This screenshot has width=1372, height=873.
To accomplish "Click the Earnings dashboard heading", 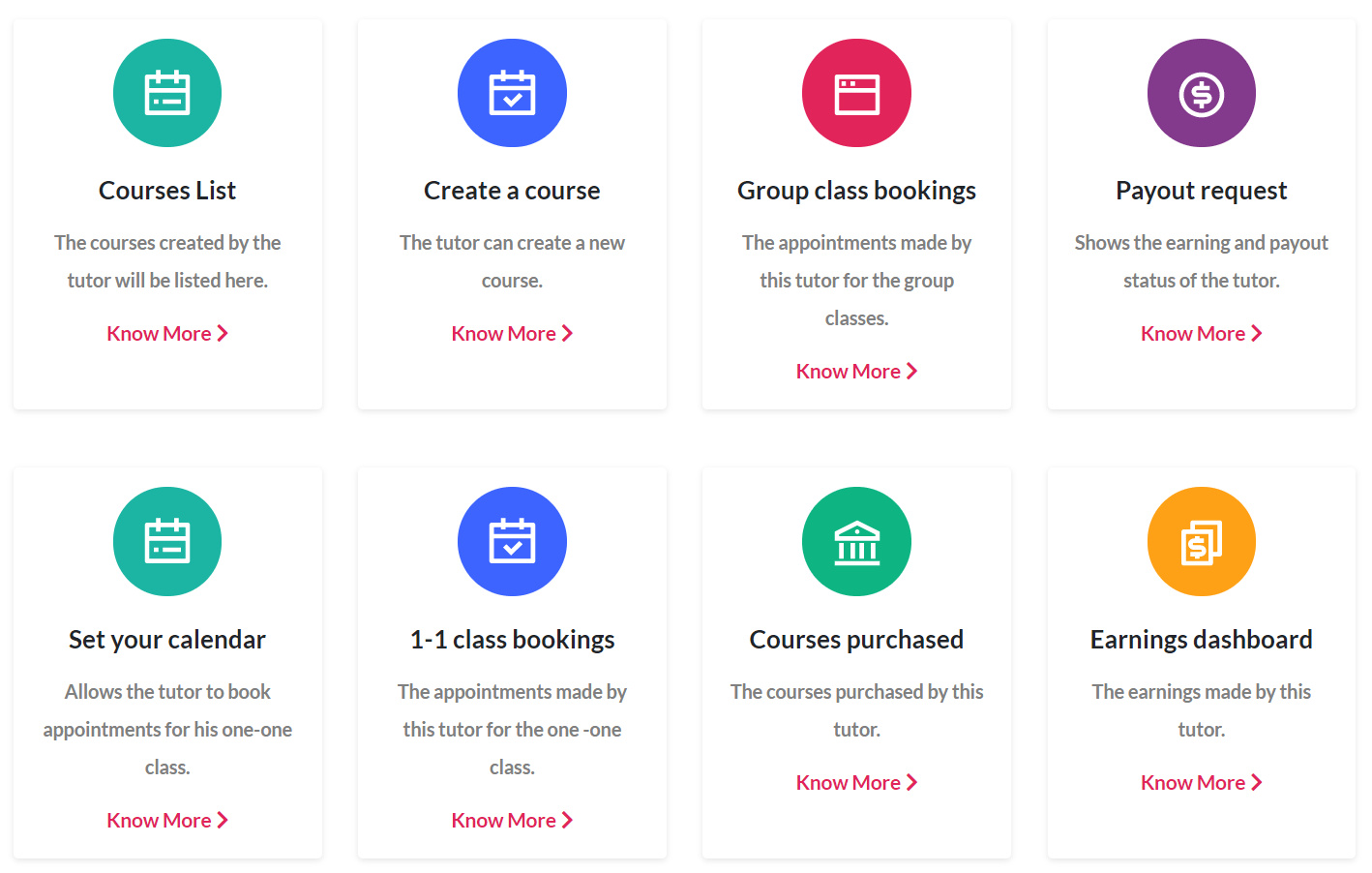I will point(1202,640).
